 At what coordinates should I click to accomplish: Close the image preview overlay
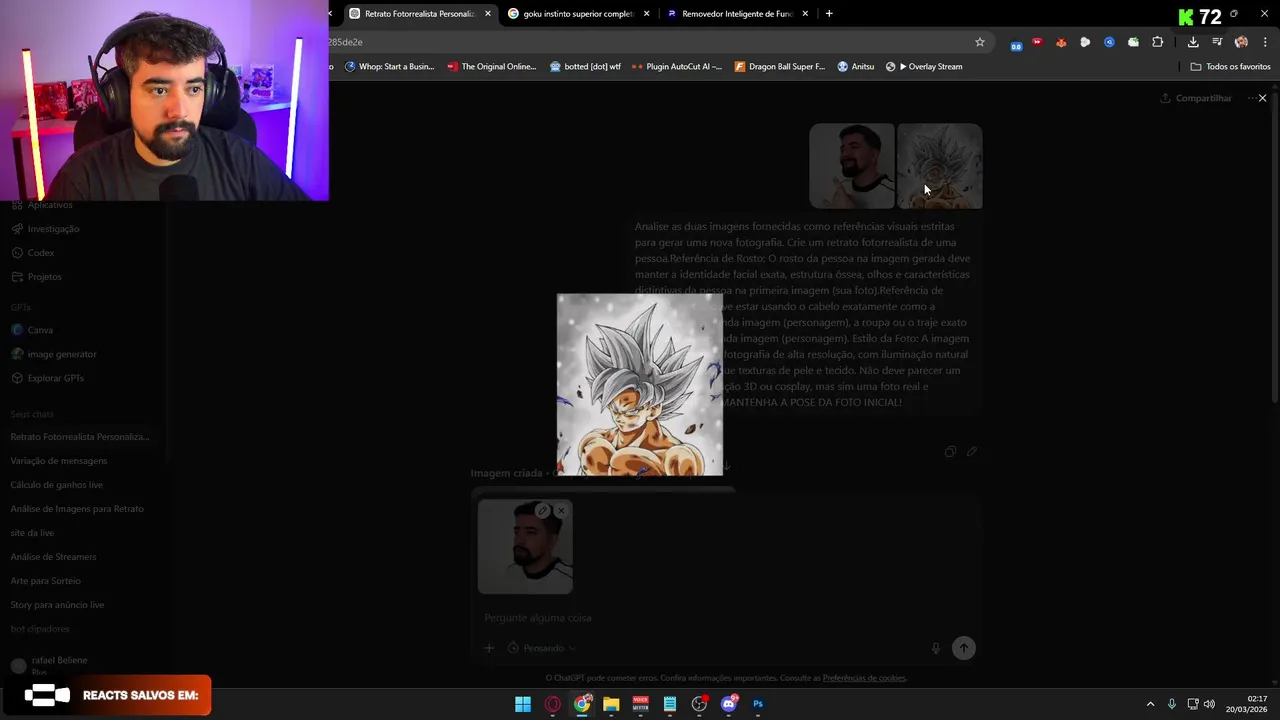pyautogui.click(x=1263, y=98)
